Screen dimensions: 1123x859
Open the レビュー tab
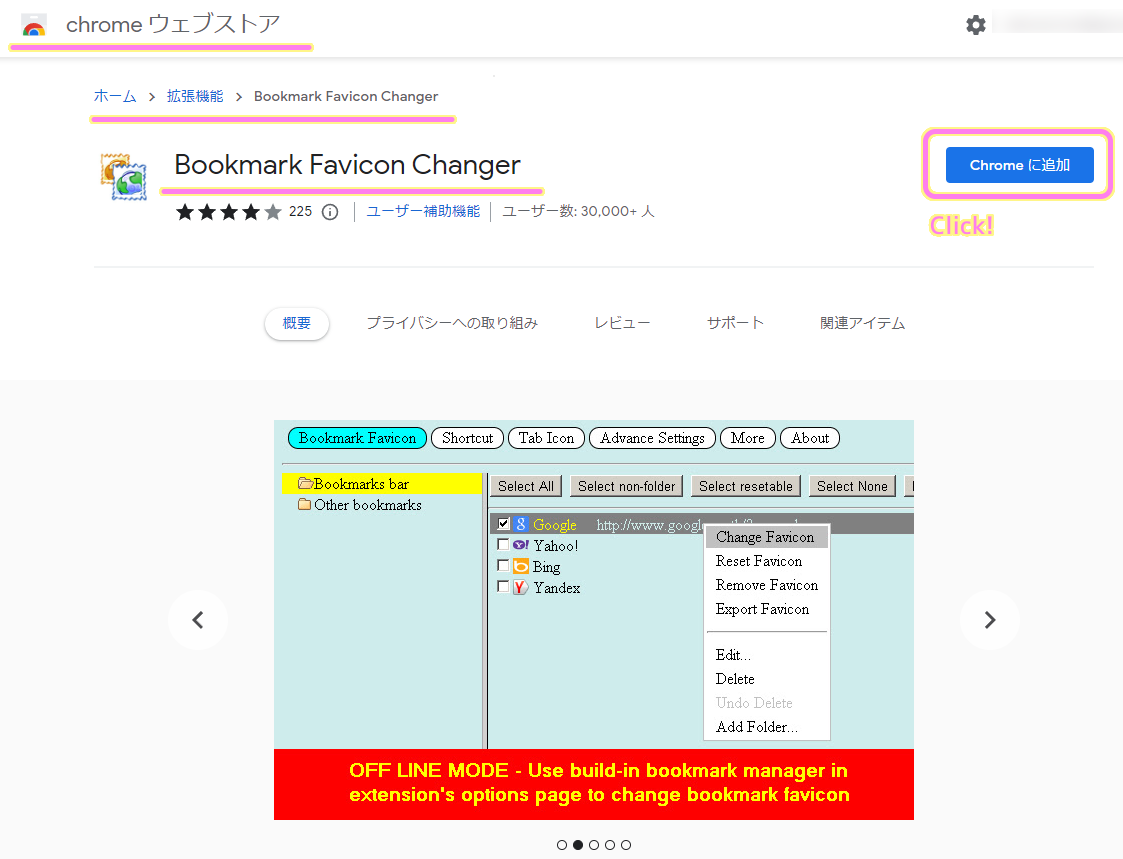622,323
